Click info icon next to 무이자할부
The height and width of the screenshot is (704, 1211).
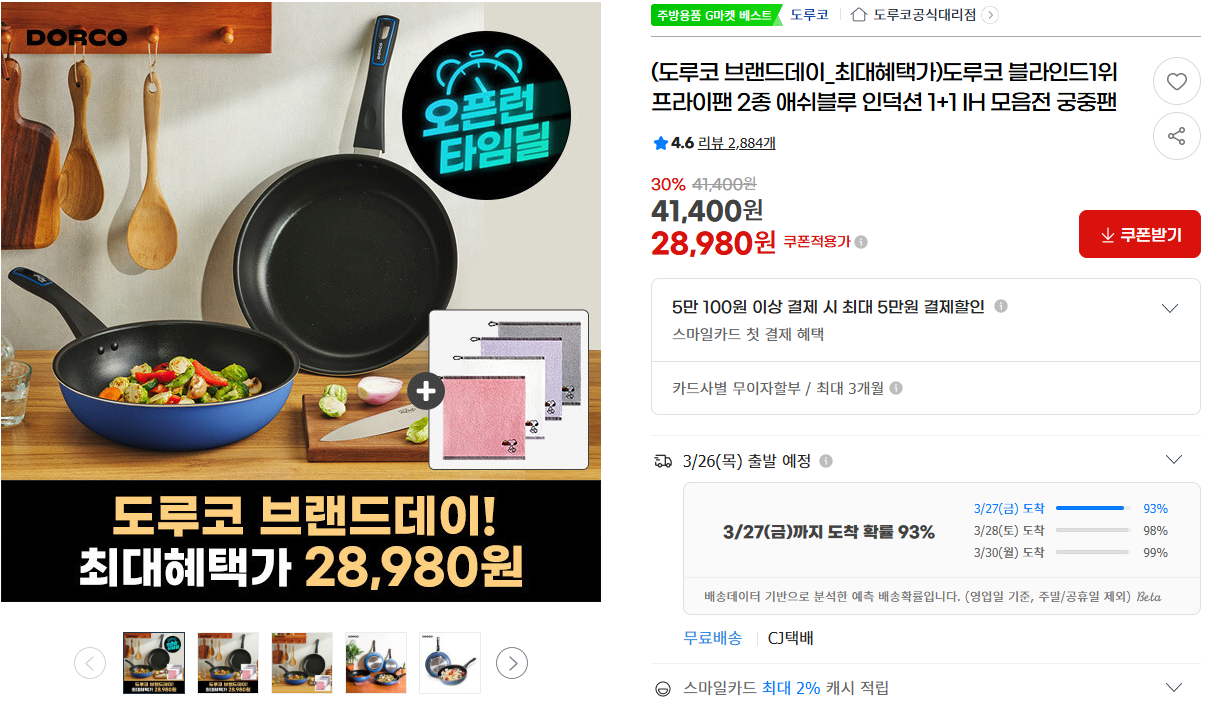pyautogui.click(x=896, y=388)
